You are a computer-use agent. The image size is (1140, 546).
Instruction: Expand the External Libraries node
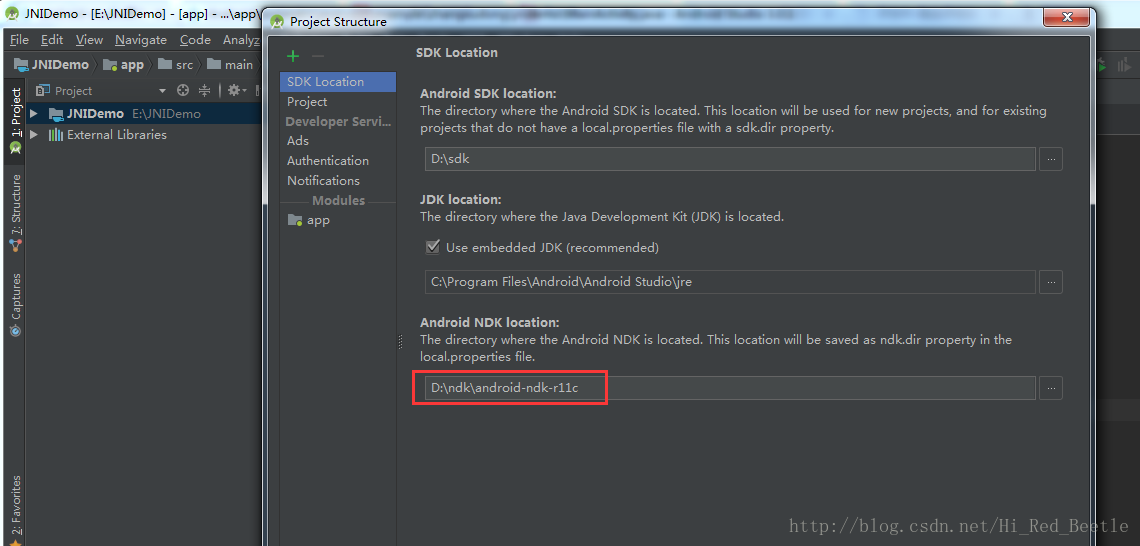tap(34, 135)
